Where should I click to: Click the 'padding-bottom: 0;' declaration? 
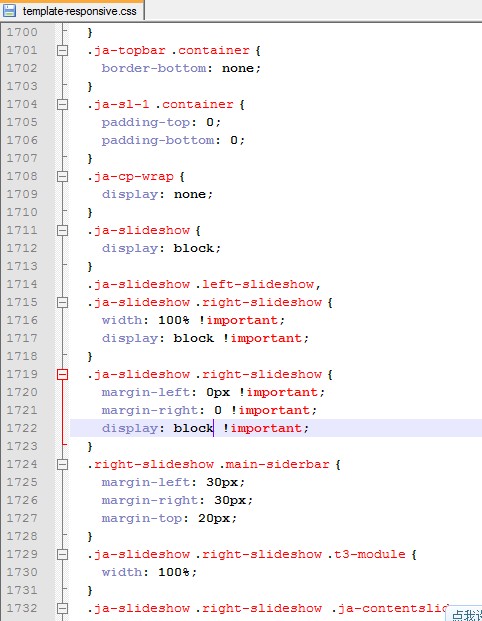click(173, 140)
